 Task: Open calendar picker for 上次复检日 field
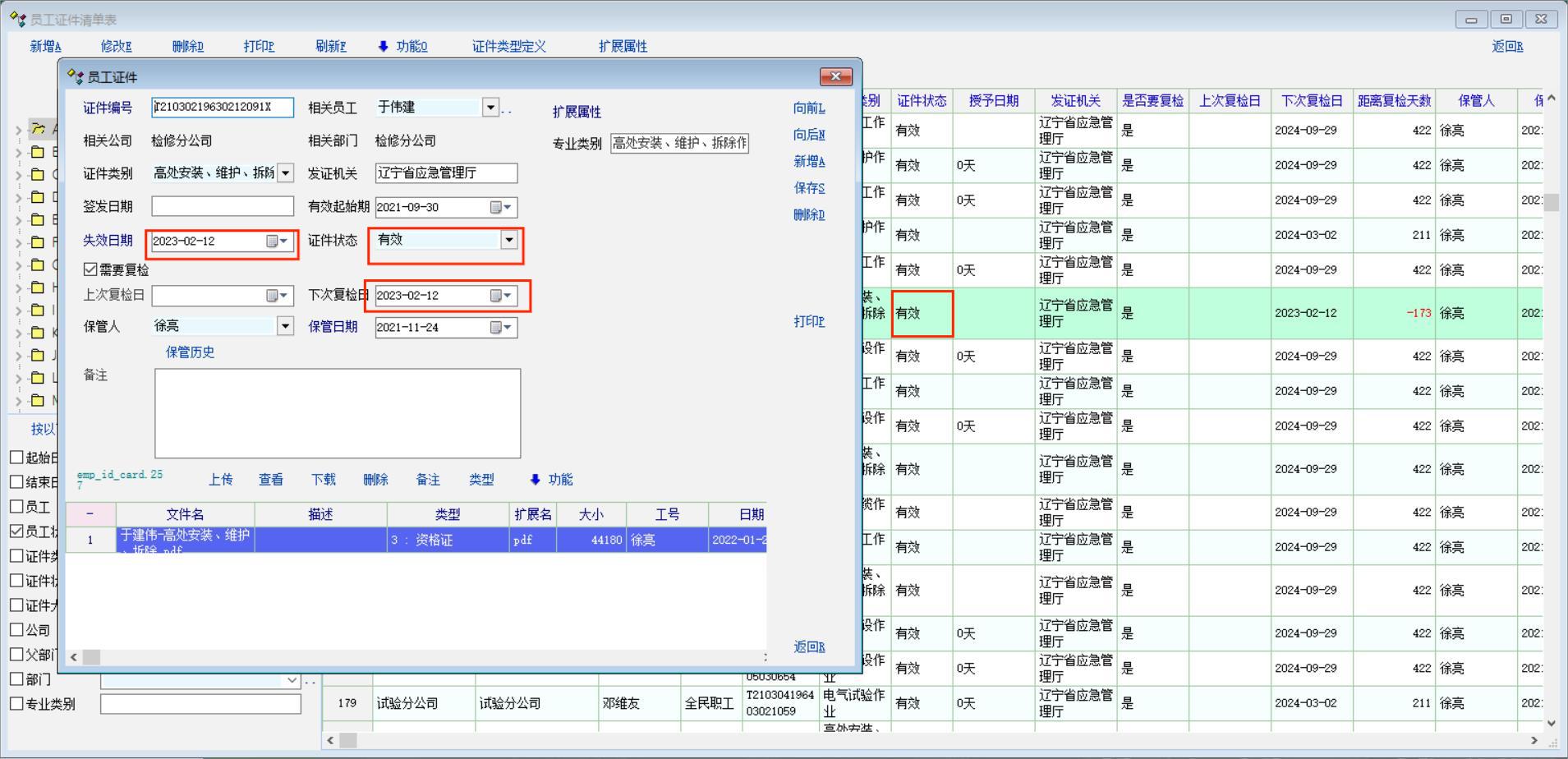(x=277, y=296)
